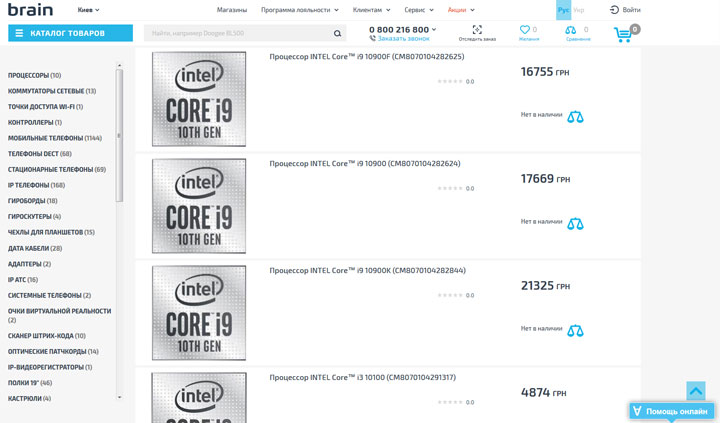Viewport: 720px width, 423px height.
Task: Select the IP АТС category
Action: point(23,280)
